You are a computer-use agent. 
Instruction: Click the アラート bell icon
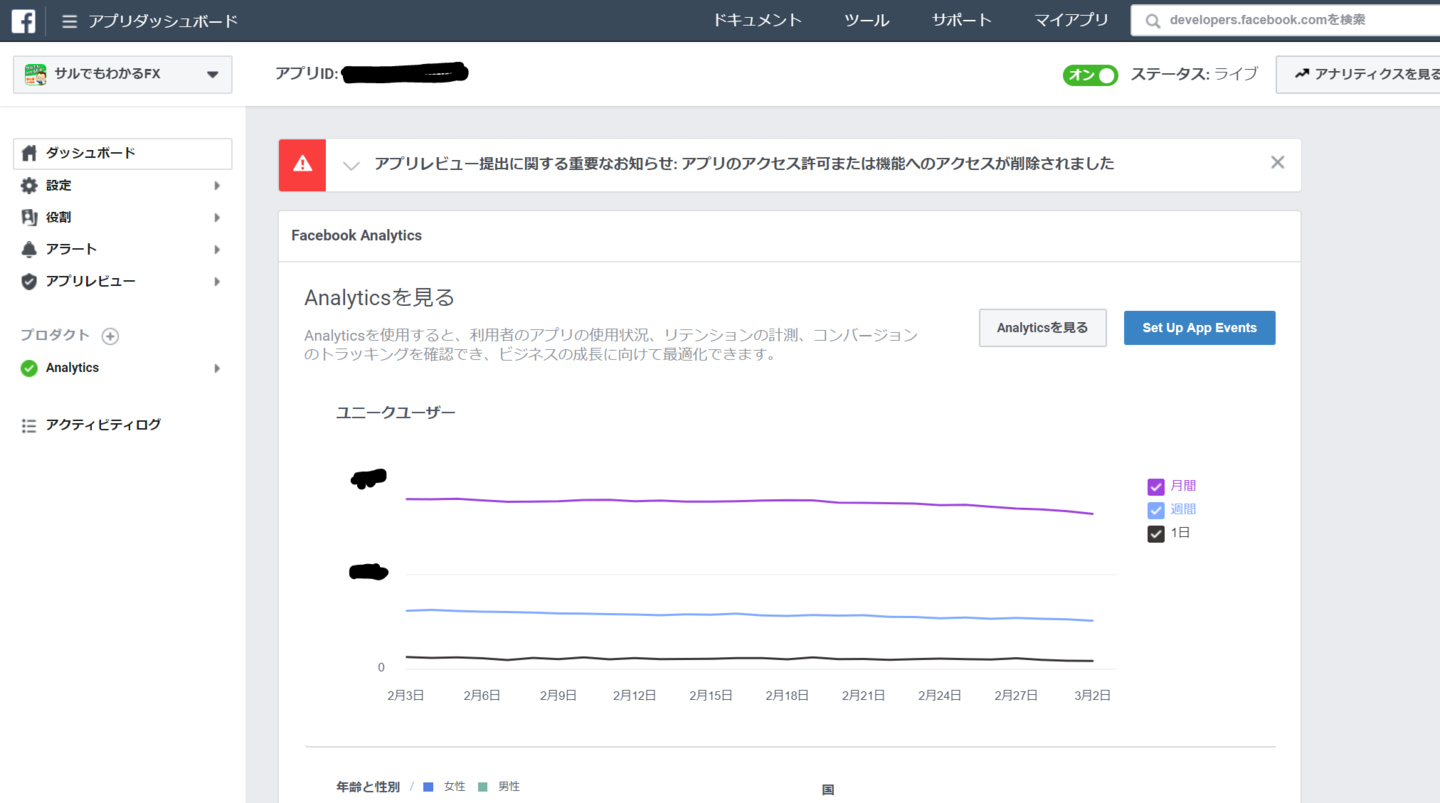pos(29,249)
